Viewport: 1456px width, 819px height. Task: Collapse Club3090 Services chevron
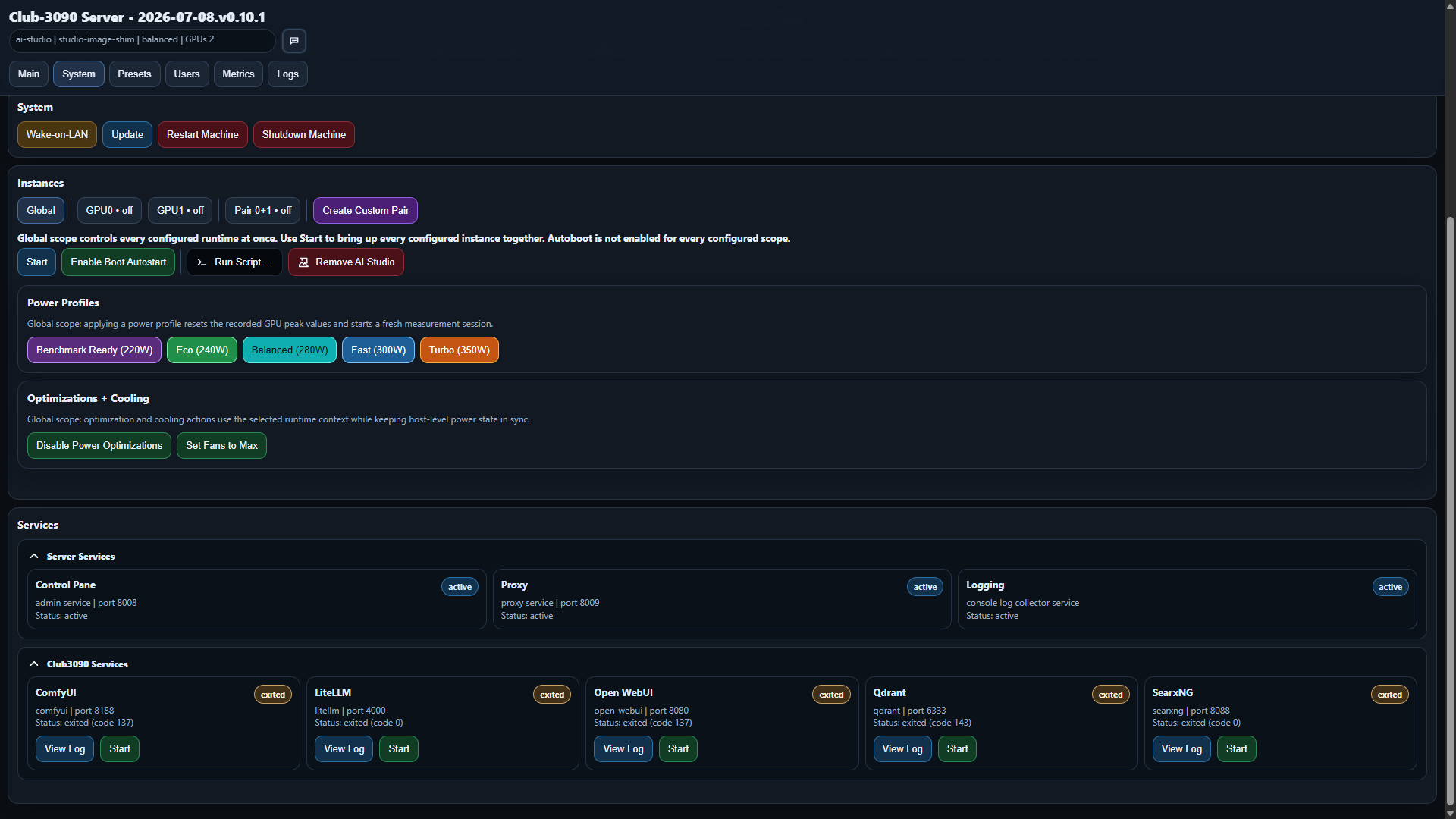pyautogui.click(x=34, y=664)
